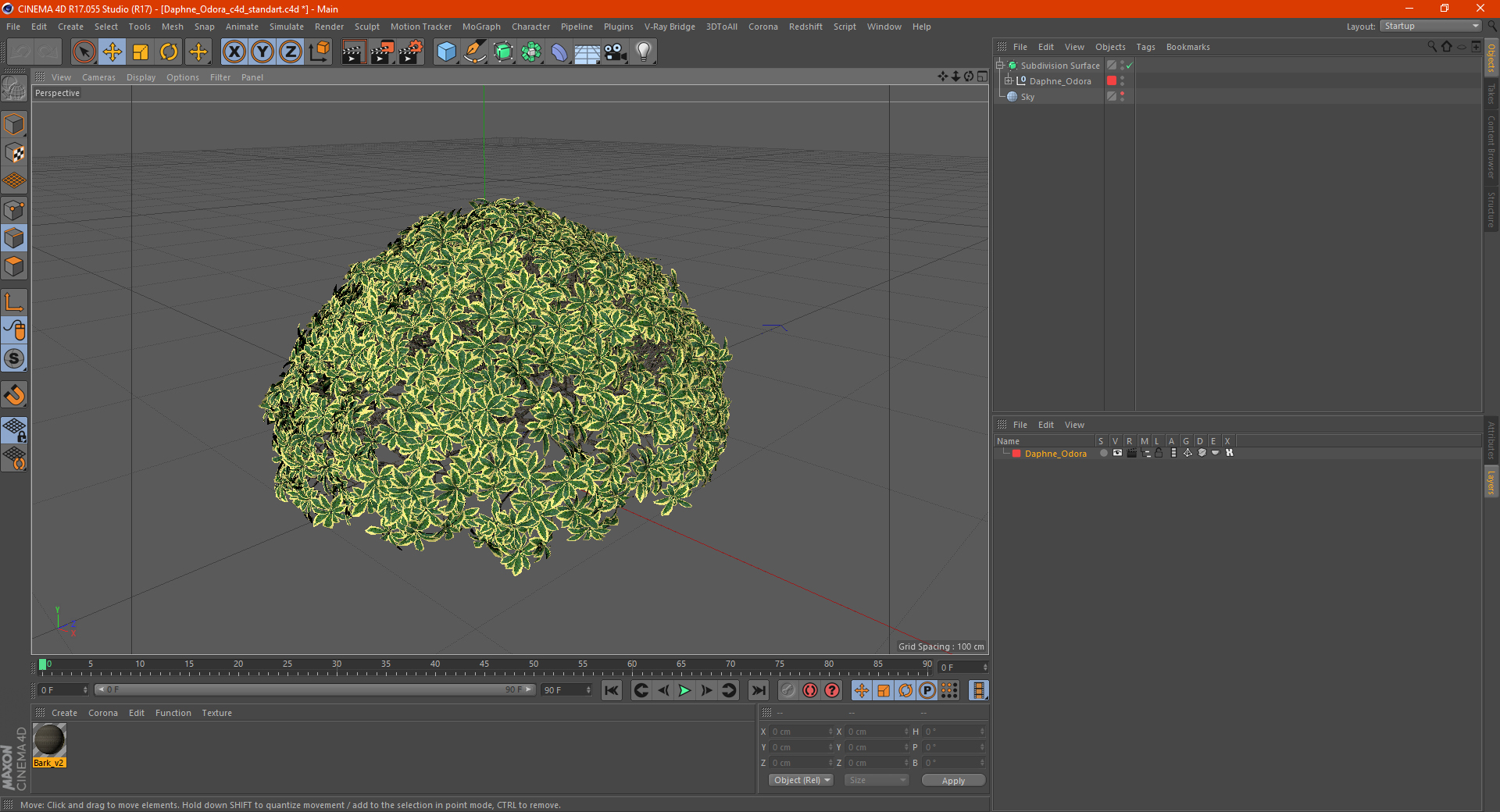Toggle autokeying button
Screen dimensions: 1500x812
pyautogui.click(x=810, y=690)
